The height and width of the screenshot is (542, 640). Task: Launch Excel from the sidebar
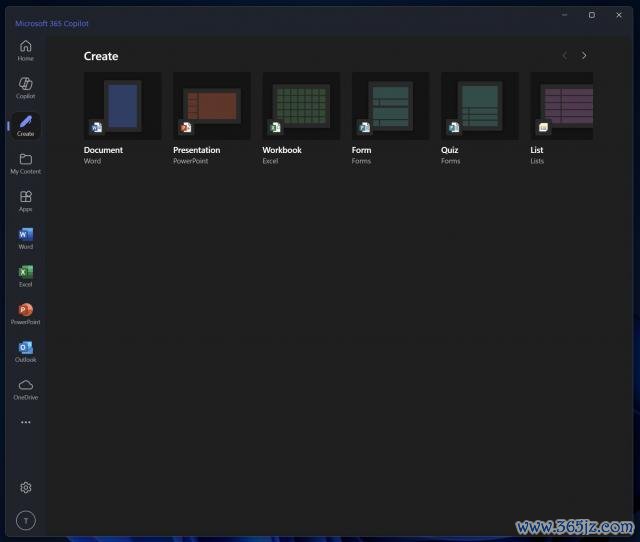25,276
